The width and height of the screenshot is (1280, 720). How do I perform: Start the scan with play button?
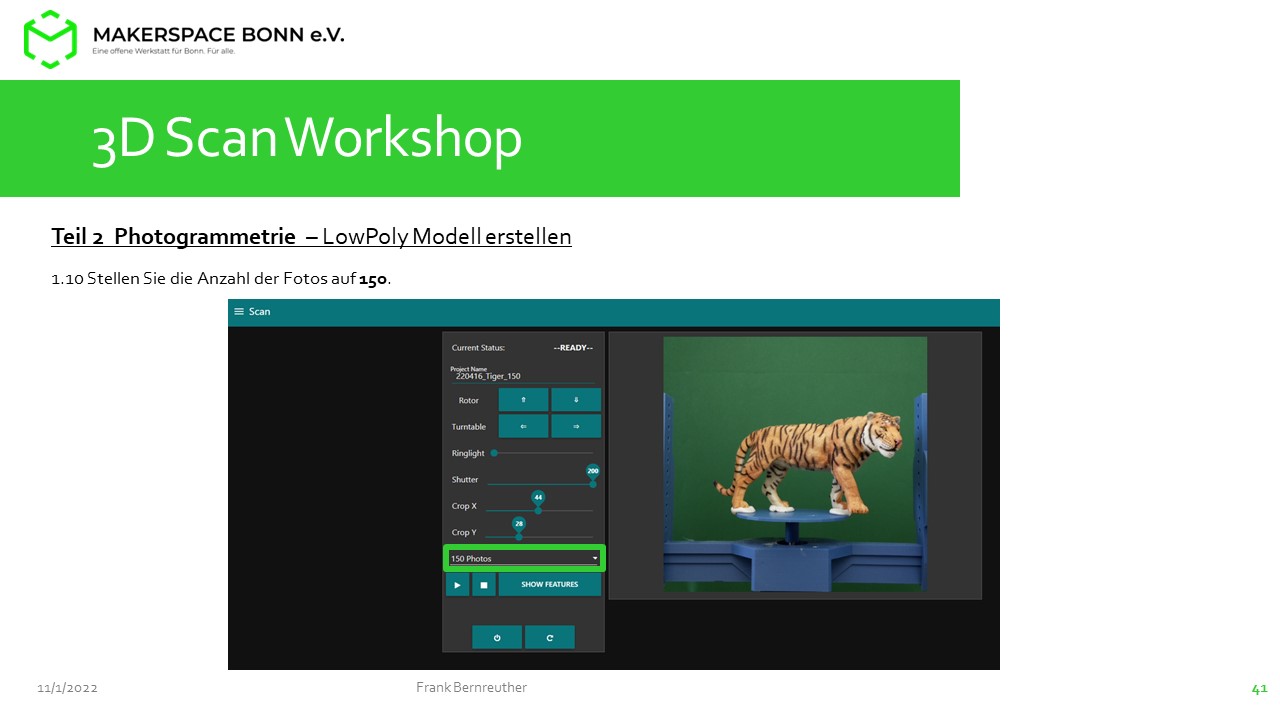point(457,584)
